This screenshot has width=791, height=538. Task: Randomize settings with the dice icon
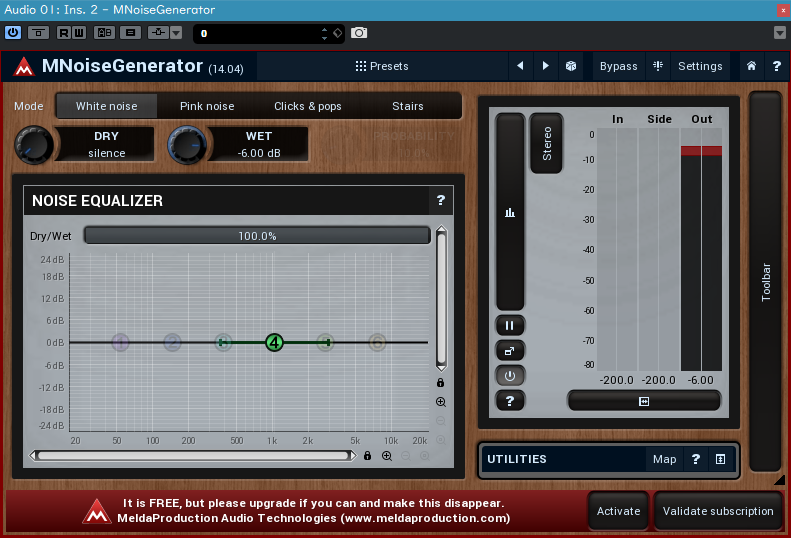click(571, 66)
